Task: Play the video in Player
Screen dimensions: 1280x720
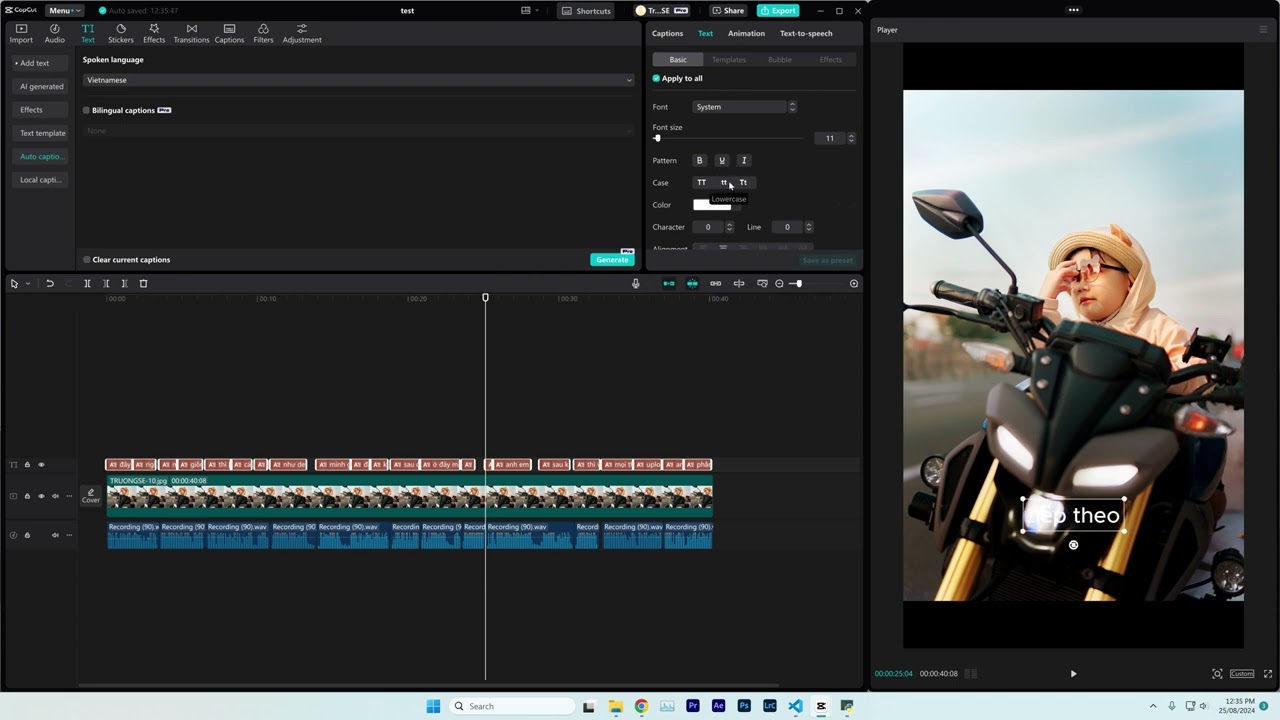Action: click(1073, 674)
